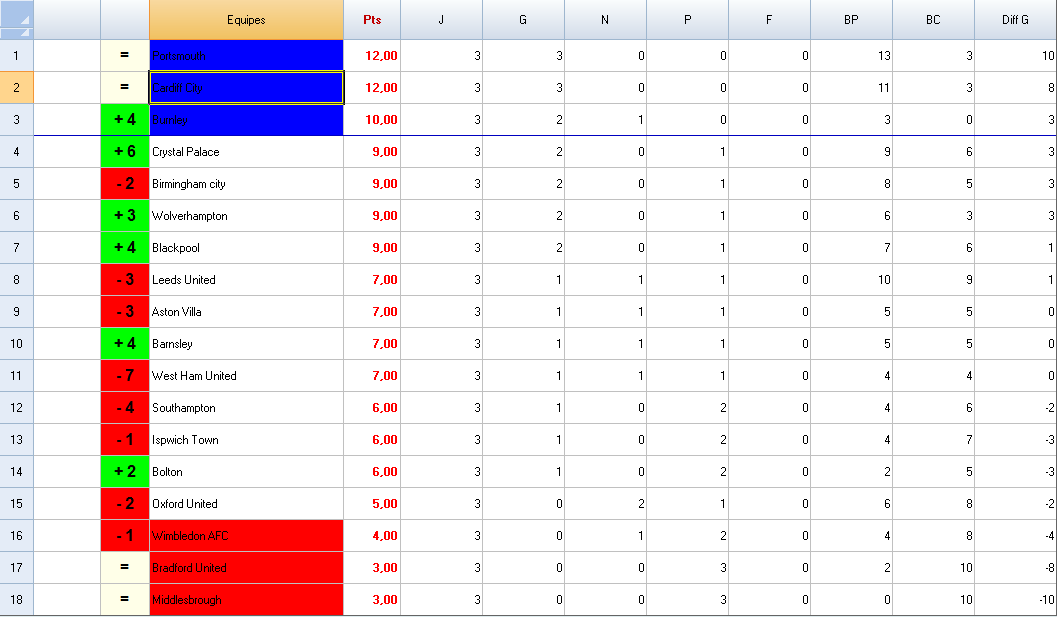Select row header 10
1057x617 pixels.
(x=16, y=344)
